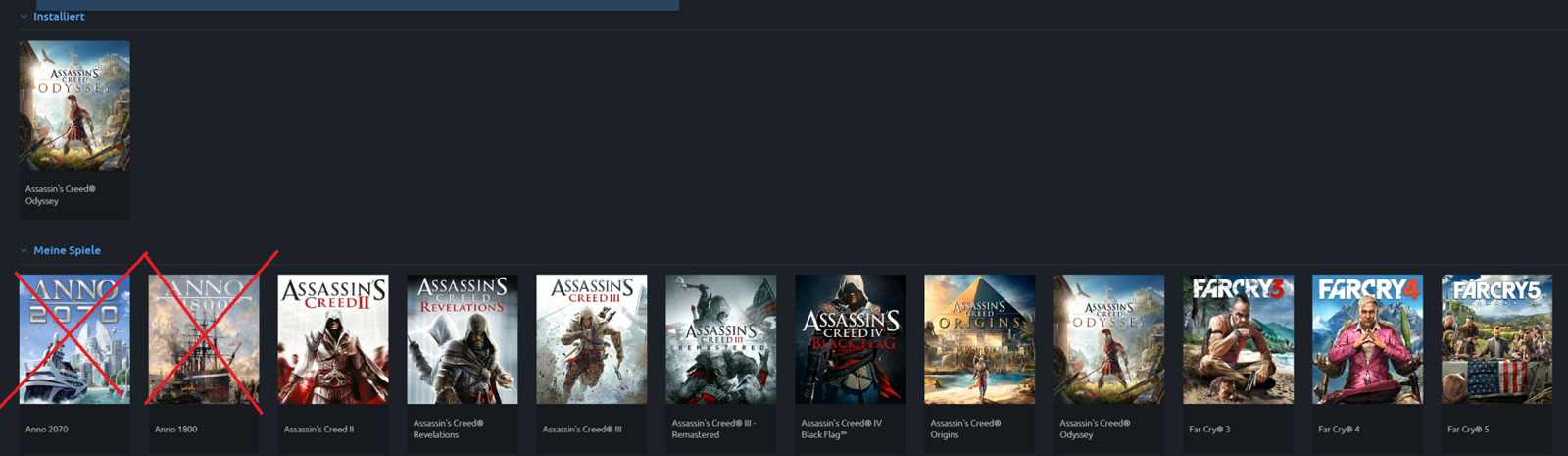Click the 'Assassin's Creed® Revelations' title text
Screen dimensions: 1568x456
(x=449, y=430)
